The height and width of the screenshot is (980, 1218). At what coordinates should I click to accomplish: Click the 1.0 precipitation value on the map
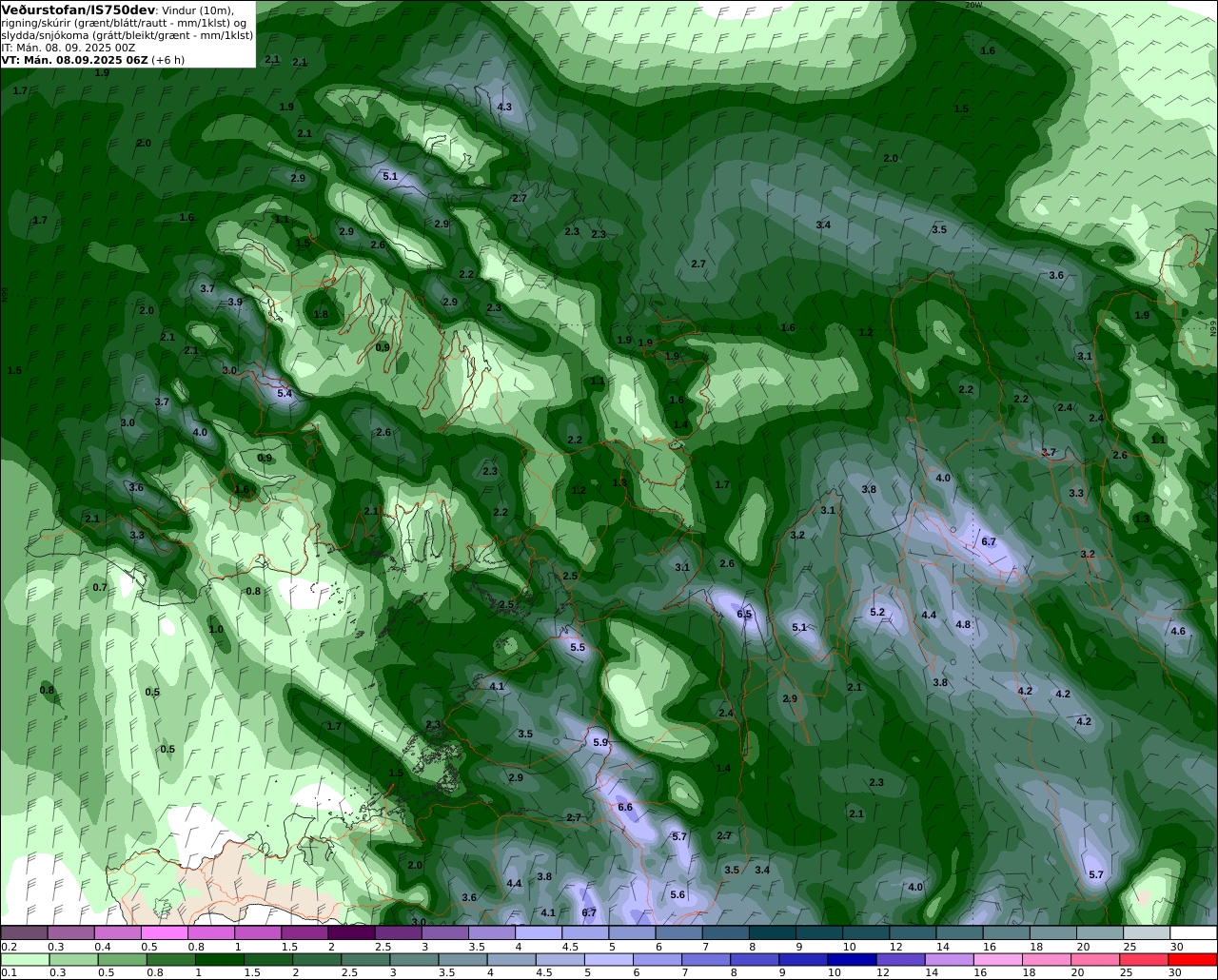coord(216,629)
